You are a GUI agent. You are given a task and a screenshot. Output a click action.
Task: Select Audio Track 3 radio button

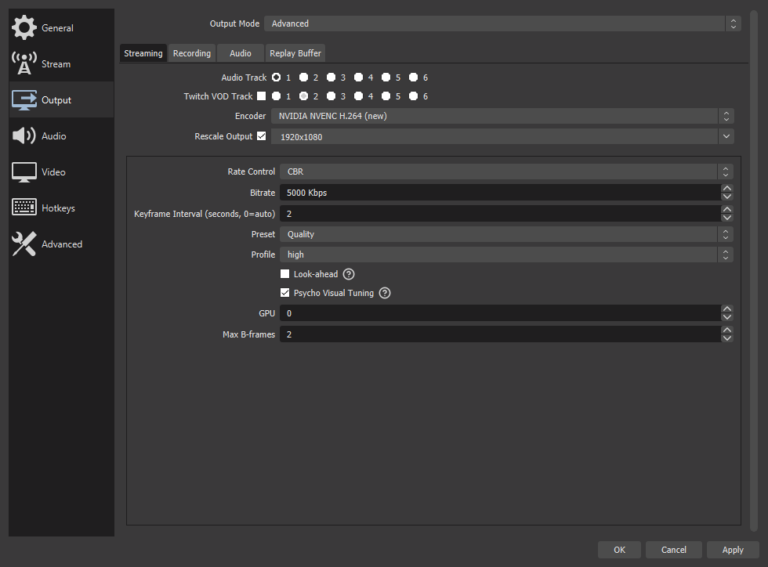[331, 77]
